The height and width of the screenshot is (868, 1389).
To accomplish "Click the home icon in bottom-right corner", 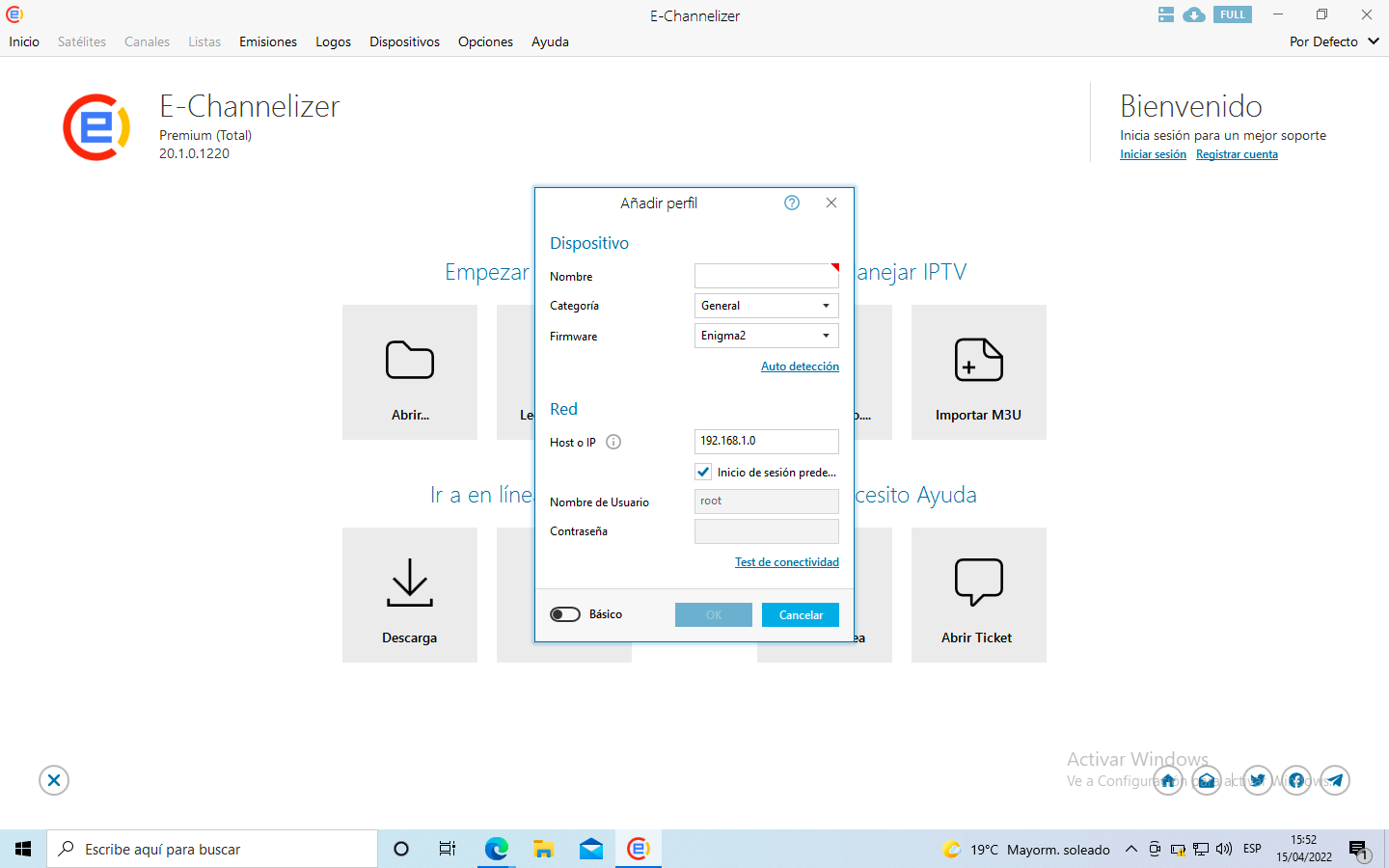I will (x=1168, y=780).
